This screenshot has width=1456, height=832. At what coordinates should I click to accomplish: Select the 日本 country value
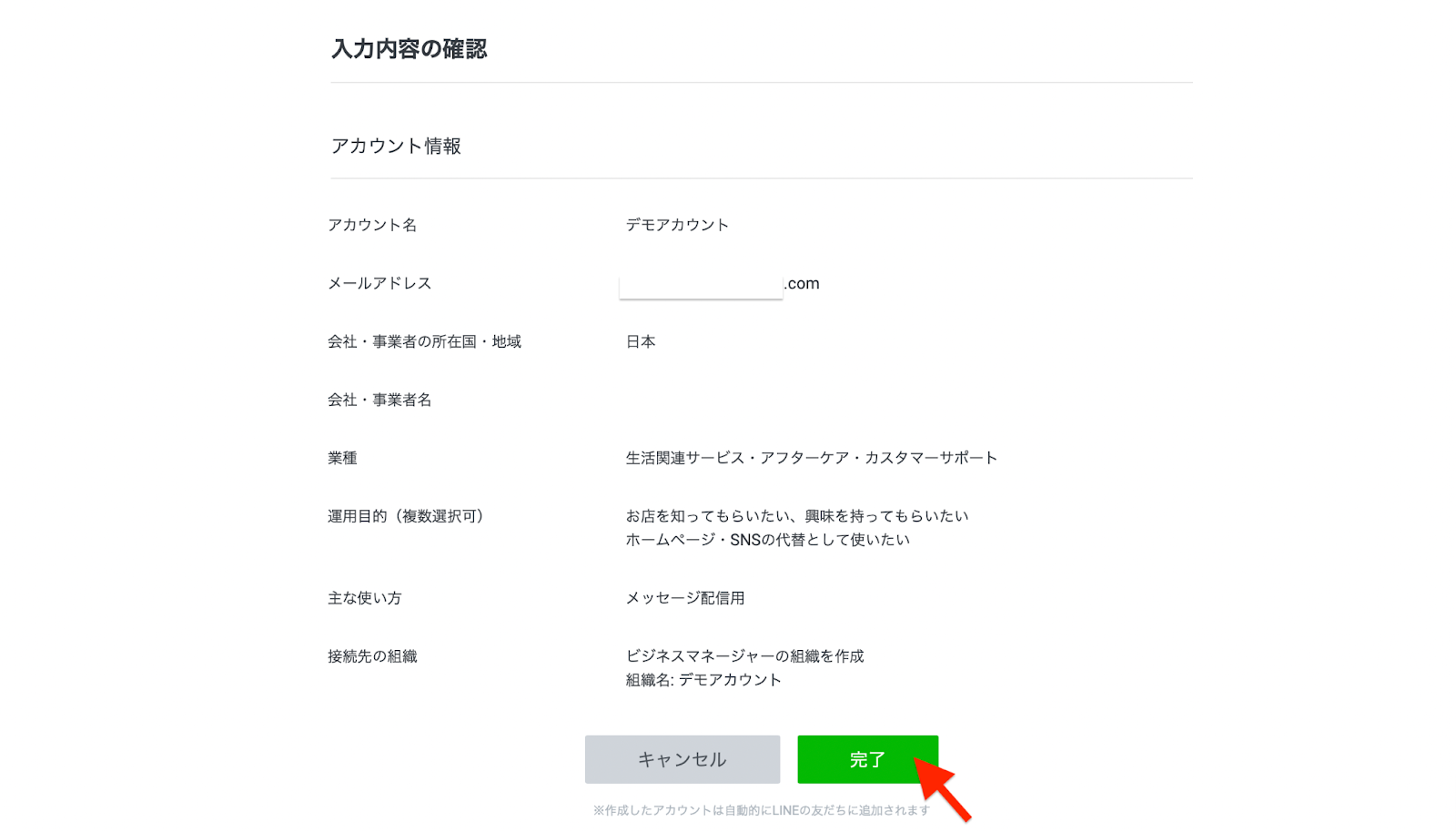(640, 341)
